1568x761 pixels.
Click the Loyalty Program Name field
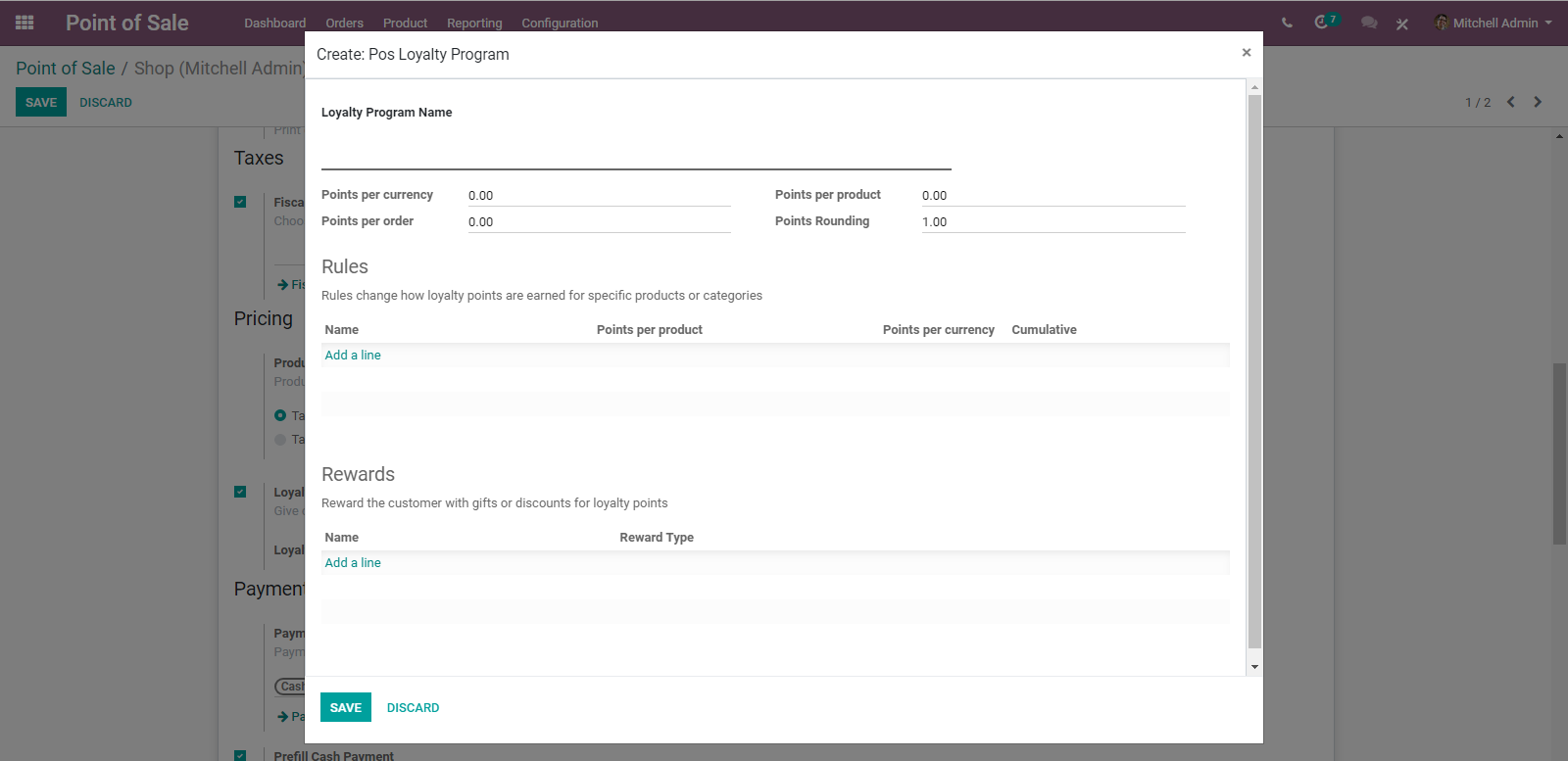[636, 151]
